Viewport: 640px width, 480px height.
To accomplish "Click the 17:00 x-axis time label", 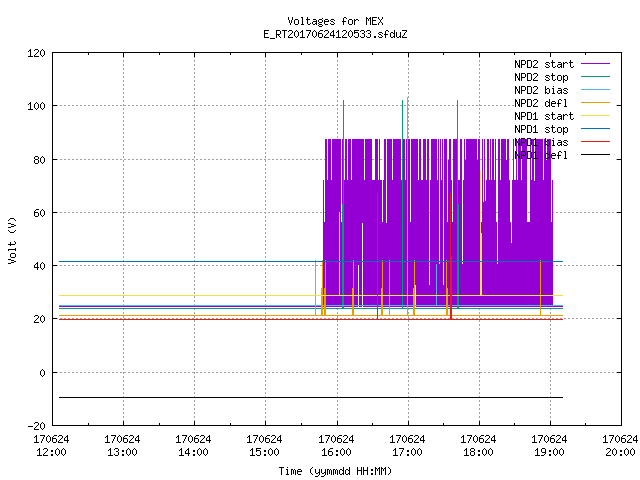I will pyautogui.click(x=407, y=452).
